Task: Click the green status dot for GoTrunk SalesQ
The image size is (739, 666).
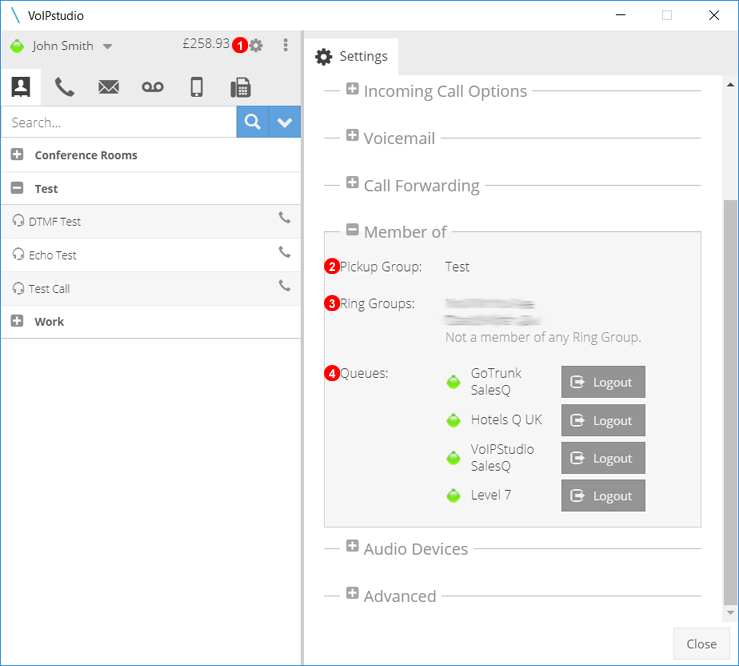Action: point(453,382)
